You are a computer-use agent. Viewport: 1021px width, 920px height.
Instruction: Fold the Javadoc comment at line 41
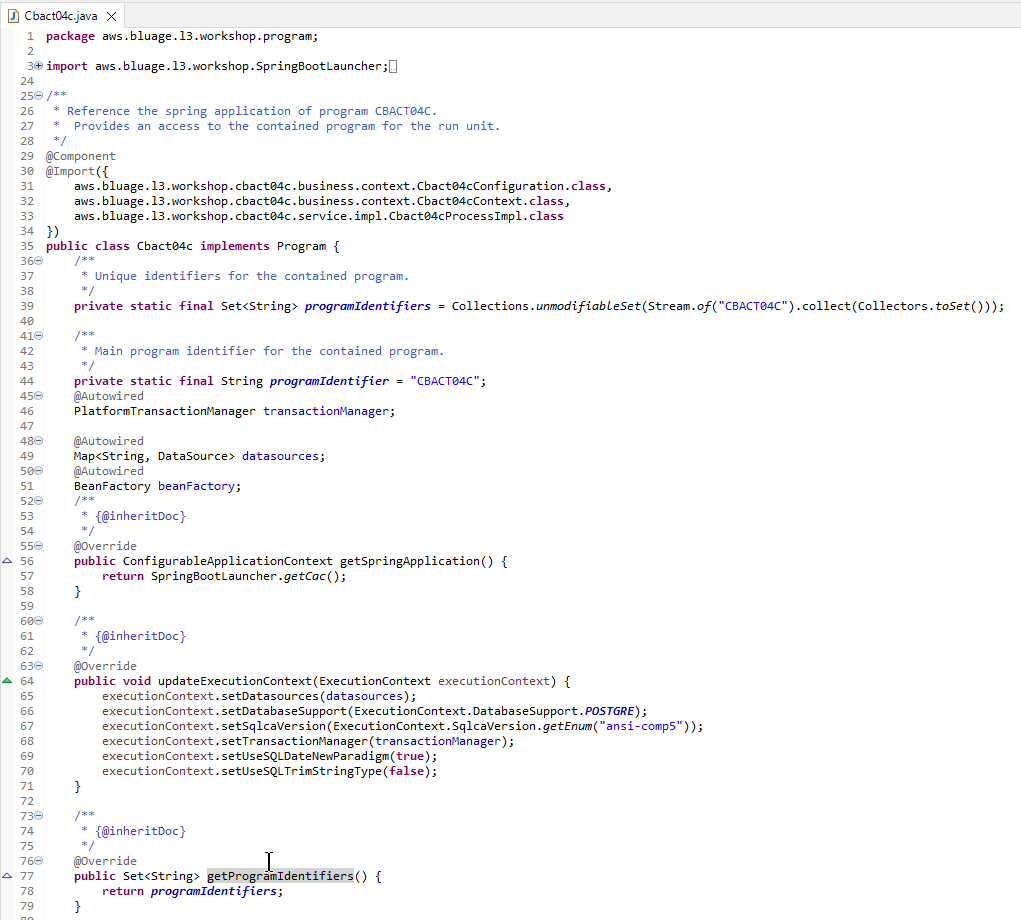pos(38,336)
